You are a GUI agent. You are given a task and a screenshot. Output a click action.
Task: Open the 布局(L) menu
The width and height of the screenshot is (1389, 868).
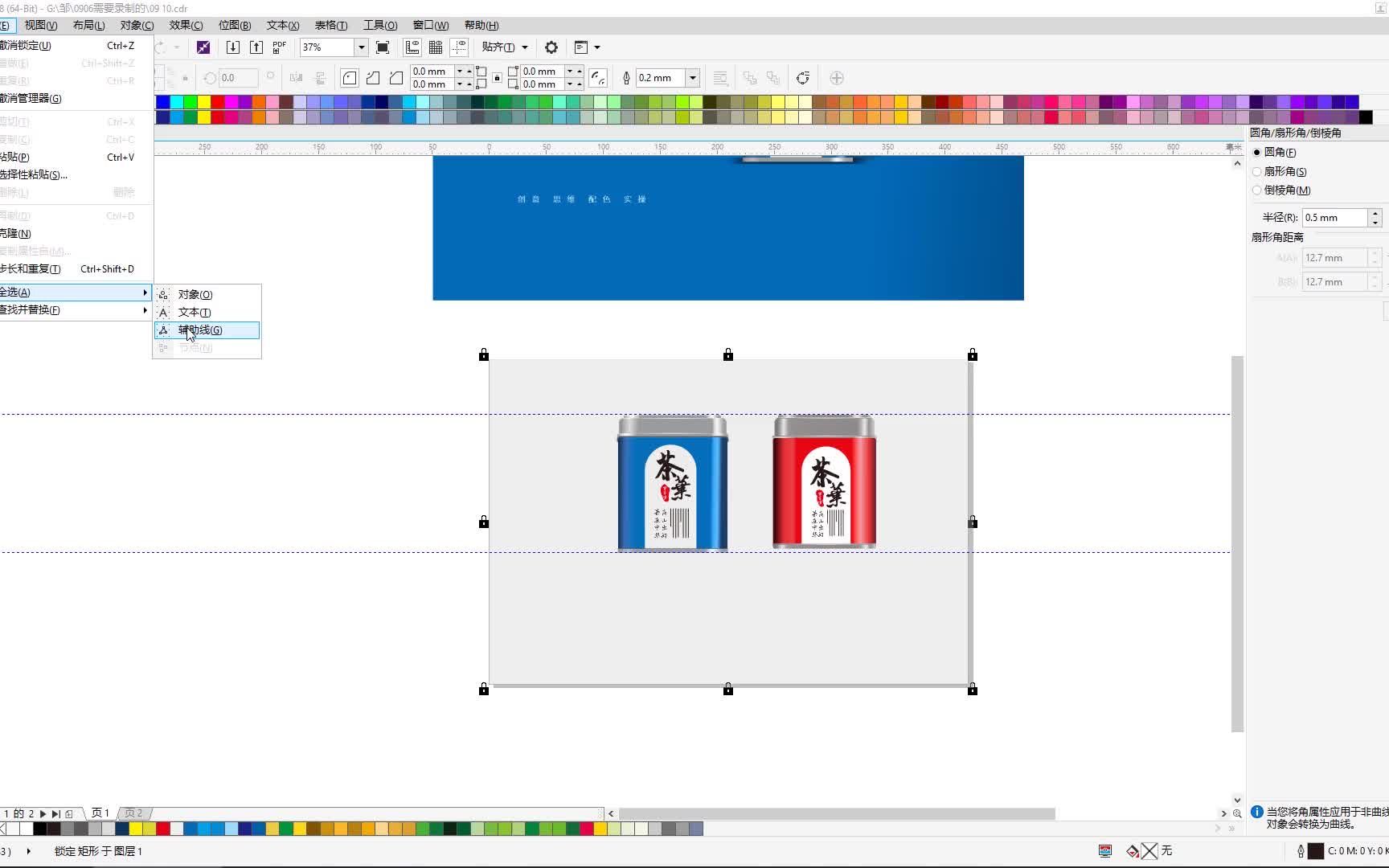coord(88,25)
